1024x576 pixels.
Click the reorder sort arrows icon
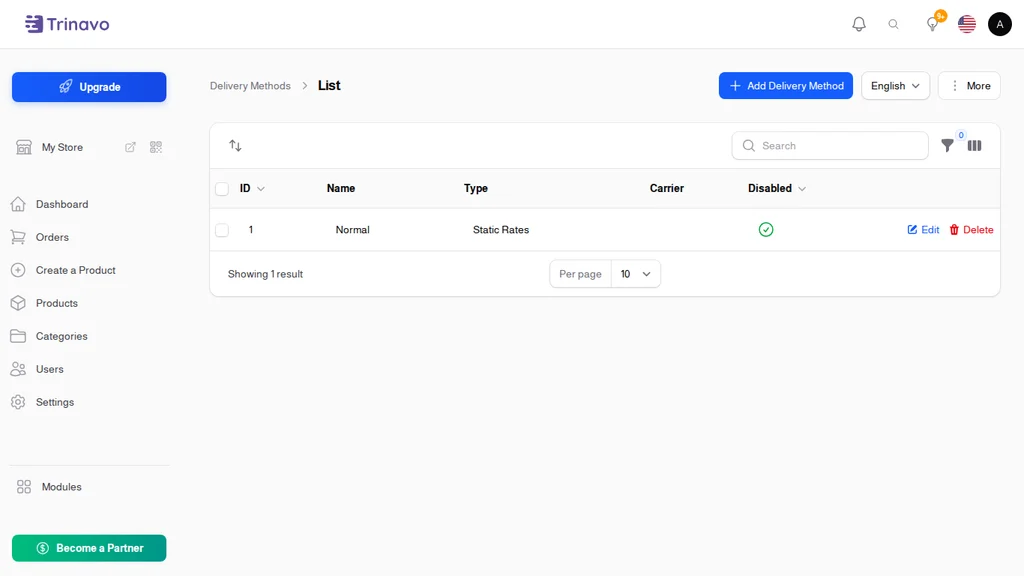point(235,146)
